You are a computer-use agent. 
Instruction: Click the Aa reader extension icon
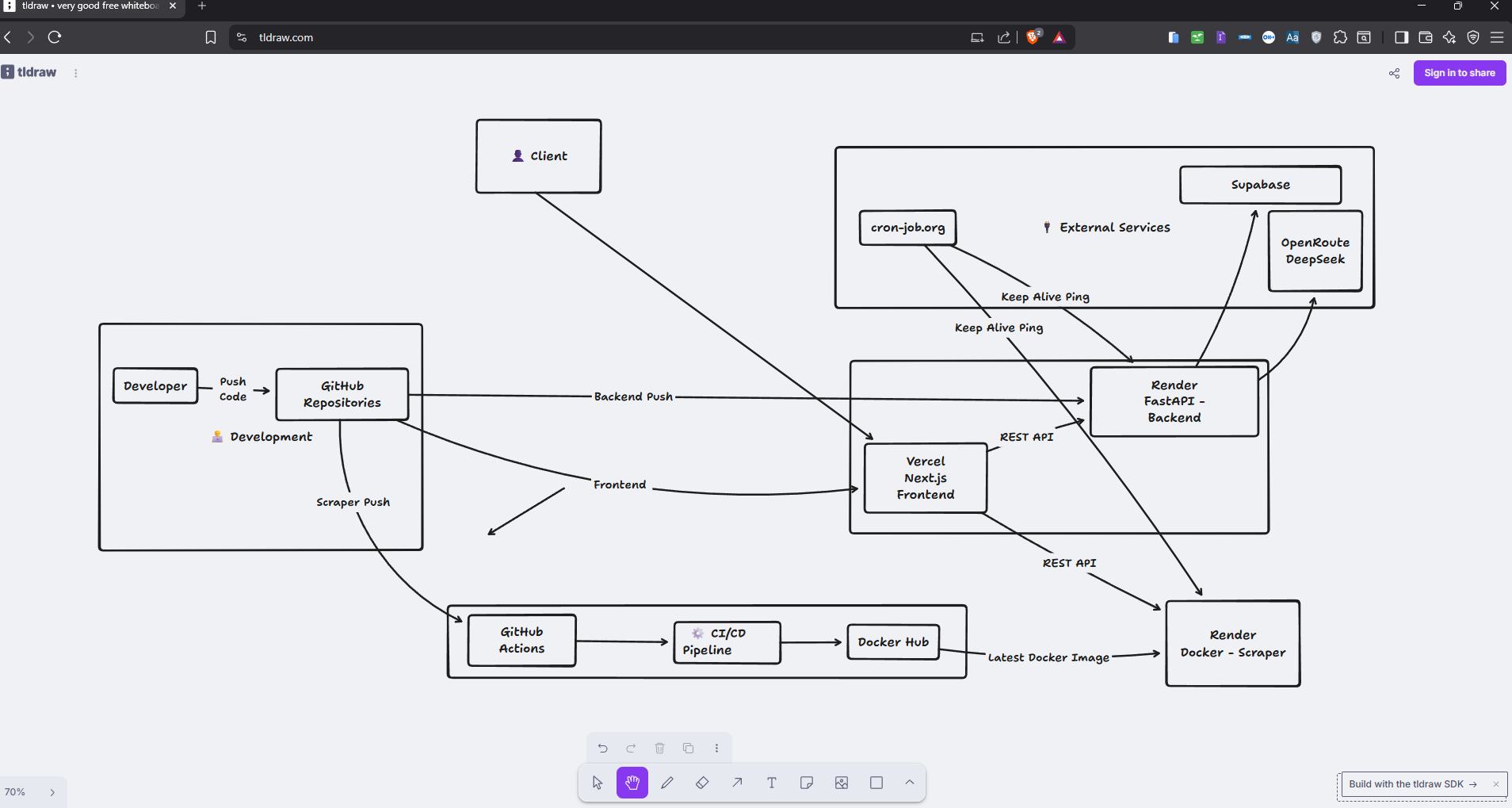[x=1292, y=37]
